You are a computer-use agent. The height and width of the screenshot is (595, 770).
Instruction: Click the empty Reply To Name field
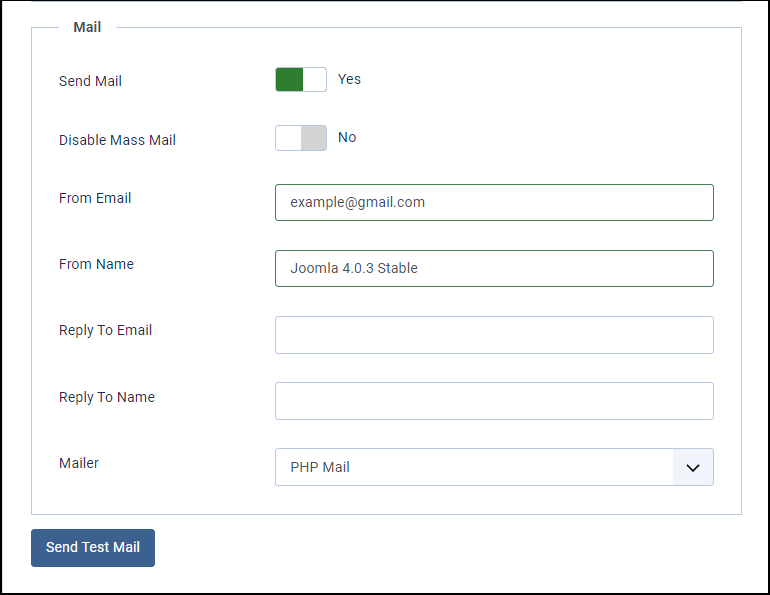[x=494, y=401]
